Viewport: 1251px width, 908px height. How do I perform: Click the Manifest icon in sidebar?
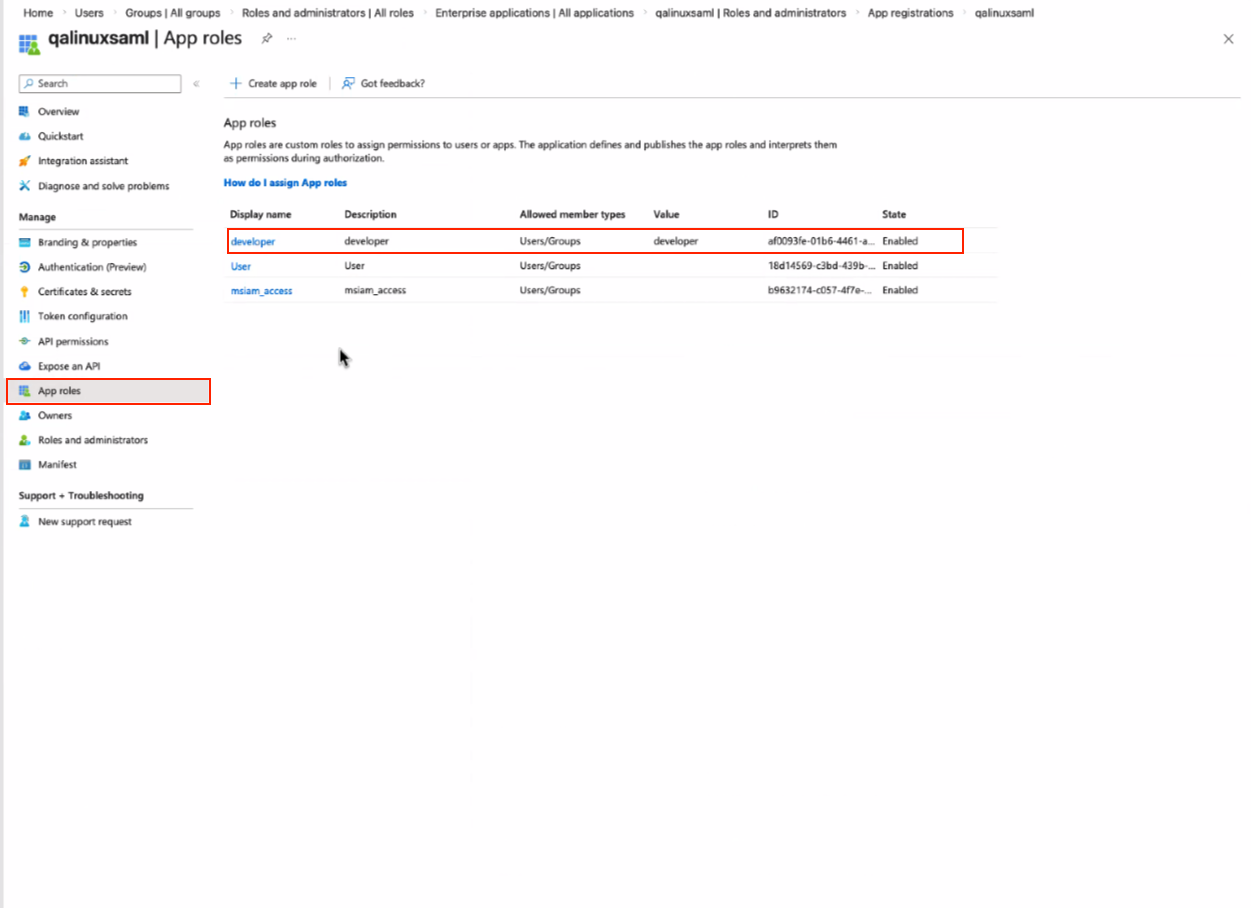tap(25, 465)
